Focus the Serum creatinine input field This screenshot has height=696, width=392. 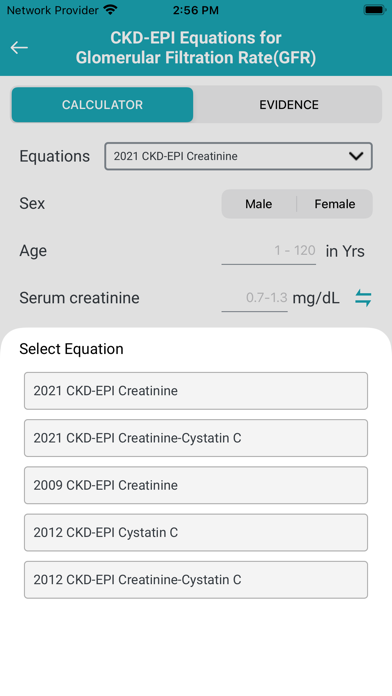[254, 298]
